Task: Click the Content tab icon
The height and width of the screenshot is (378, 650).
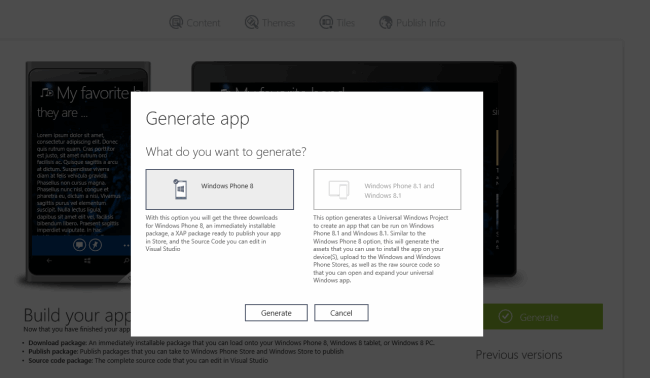Action: tap(176, 22)
